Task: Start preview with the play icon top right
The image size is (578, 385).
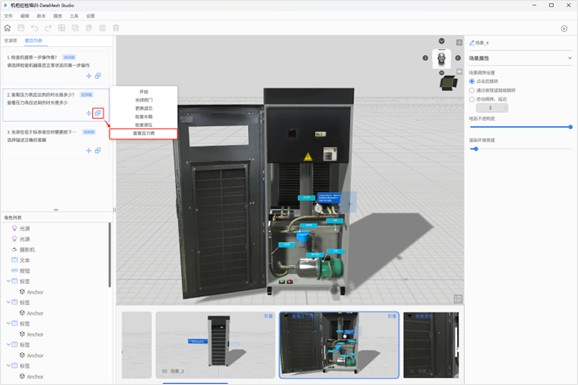Action: (x=564, y=28)
